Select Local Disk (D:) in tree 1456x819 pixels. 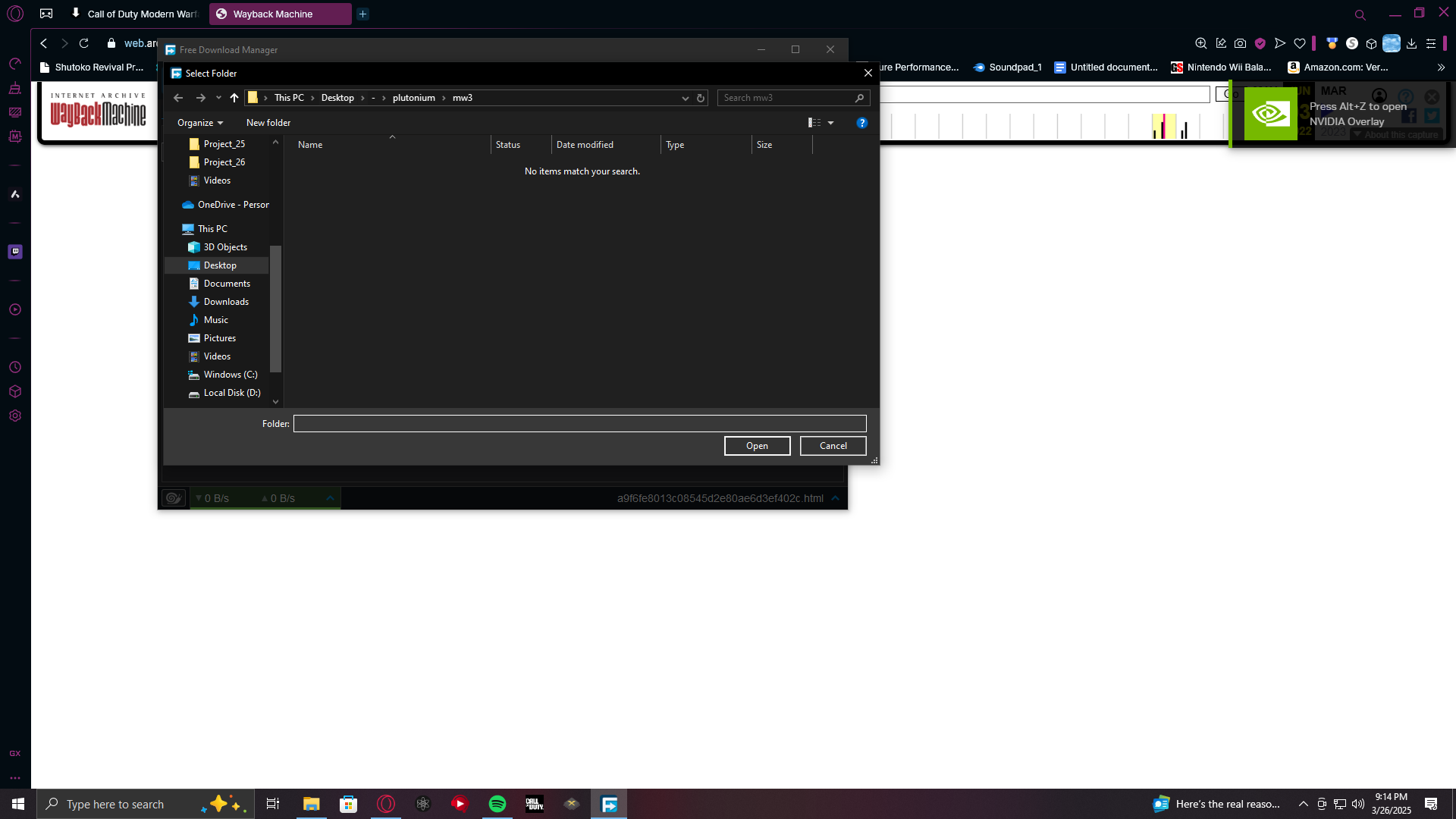click(x=231, y=393)
